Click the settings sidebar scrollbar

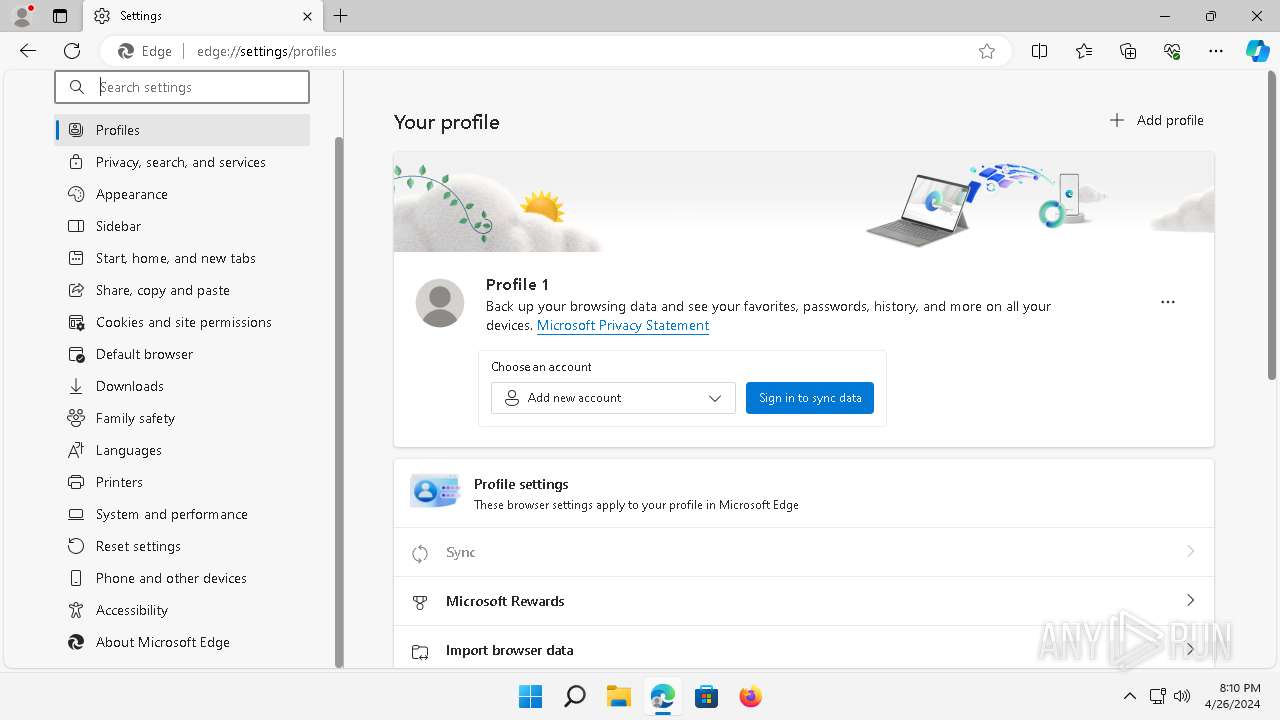pyautogui.click(x=339, y=400)
